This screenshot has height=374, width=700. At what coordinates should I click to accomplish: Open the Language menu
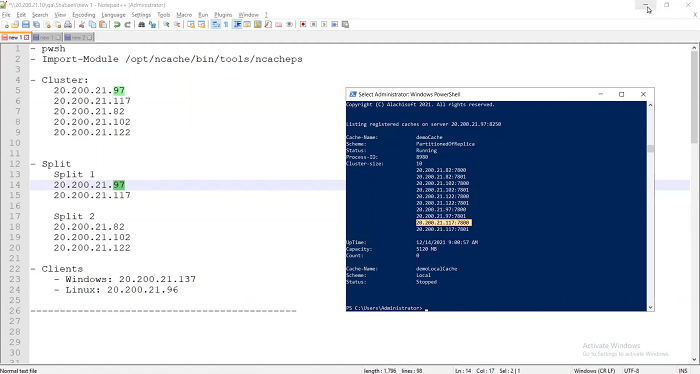[x=113, y=15]
